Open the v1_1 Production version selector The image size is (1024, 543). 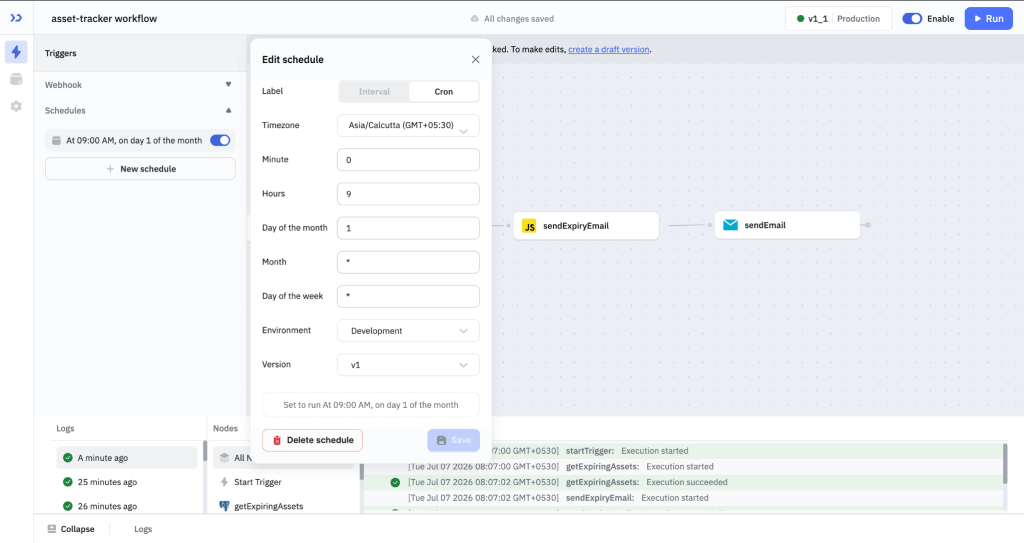click(838, 19)
